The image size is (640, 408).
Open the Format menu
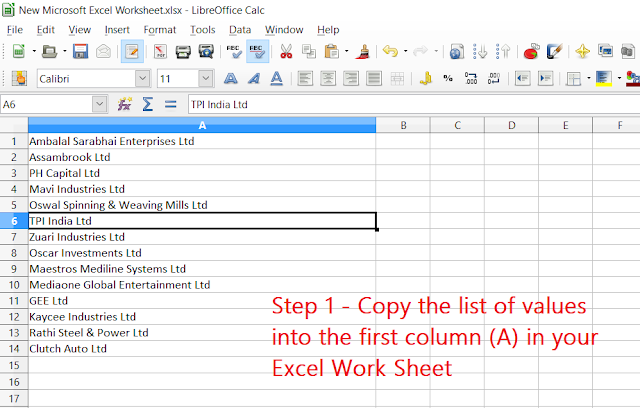160,30
